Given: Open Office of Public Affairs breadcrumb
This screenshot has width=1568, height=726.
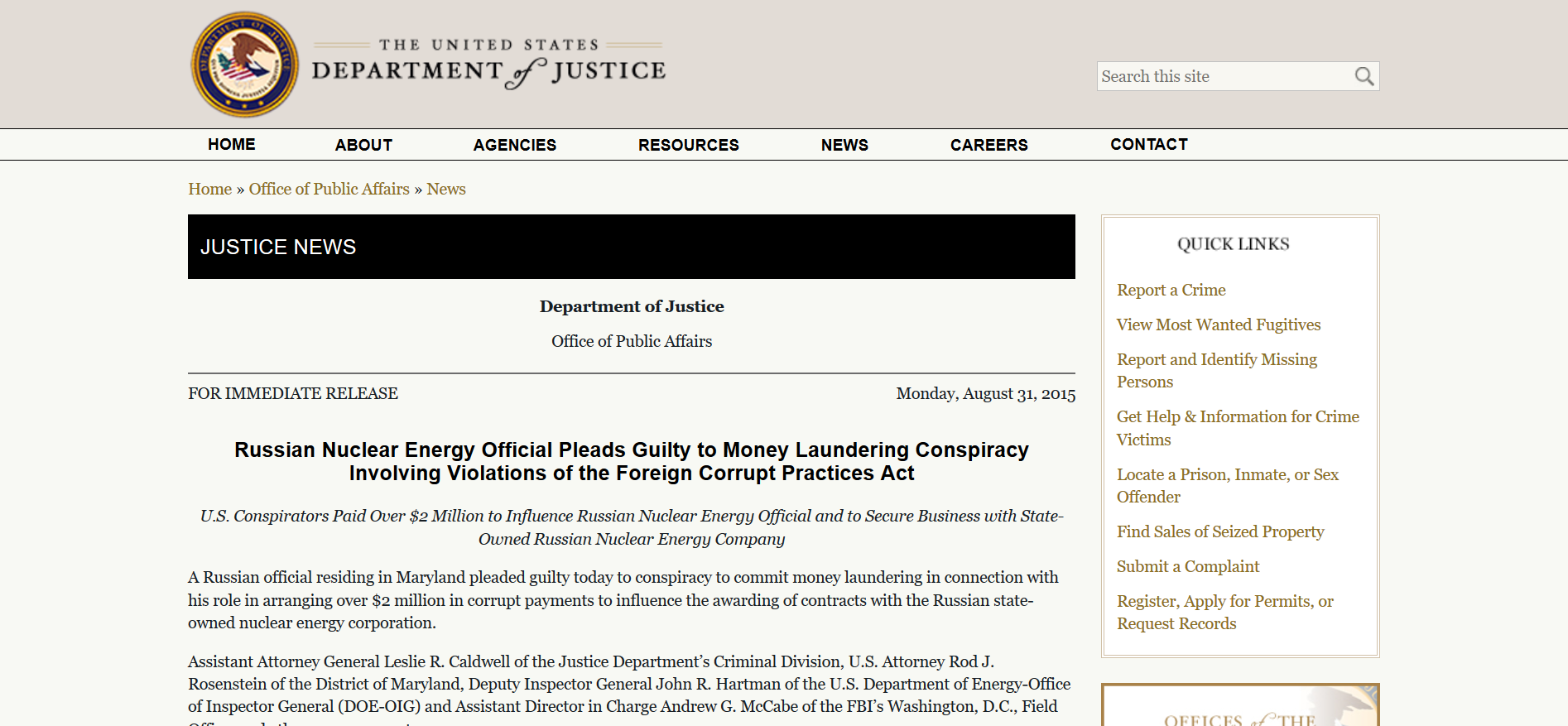Looking at the screenshot, I should [x=329, y=189].
